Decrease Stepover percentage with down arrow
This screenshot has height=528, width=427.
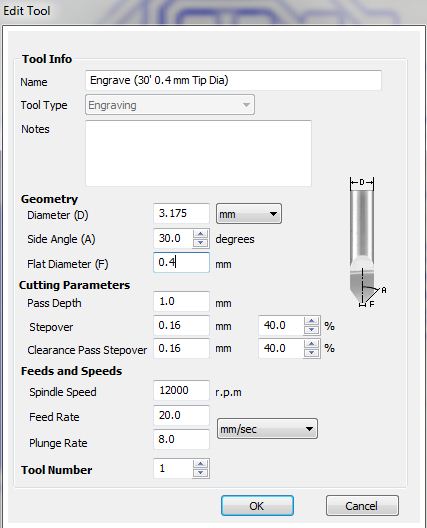[x=312, y=329]
